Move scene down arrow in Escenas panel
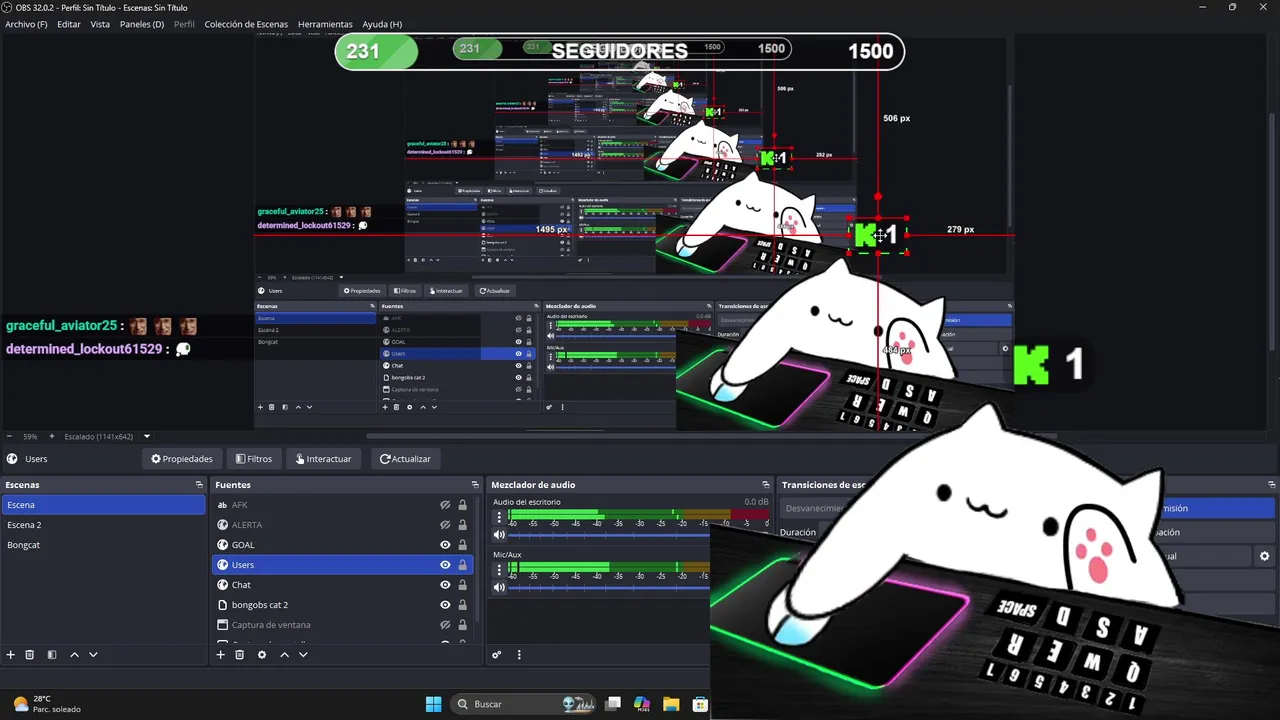This screenshot has height=720, width=1280. pos(93,655)
